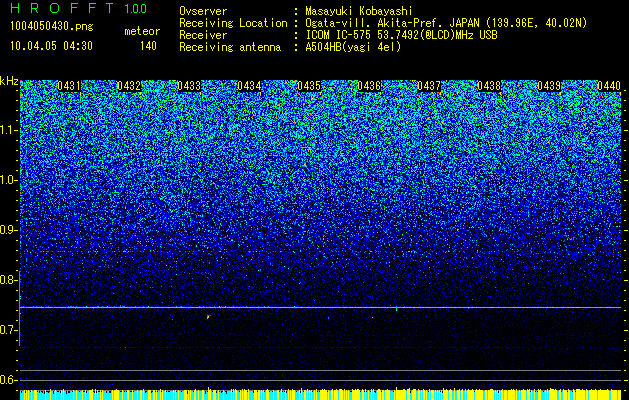Click the 0435 time marker
This screenshot has height=400, width=629.
309,86
